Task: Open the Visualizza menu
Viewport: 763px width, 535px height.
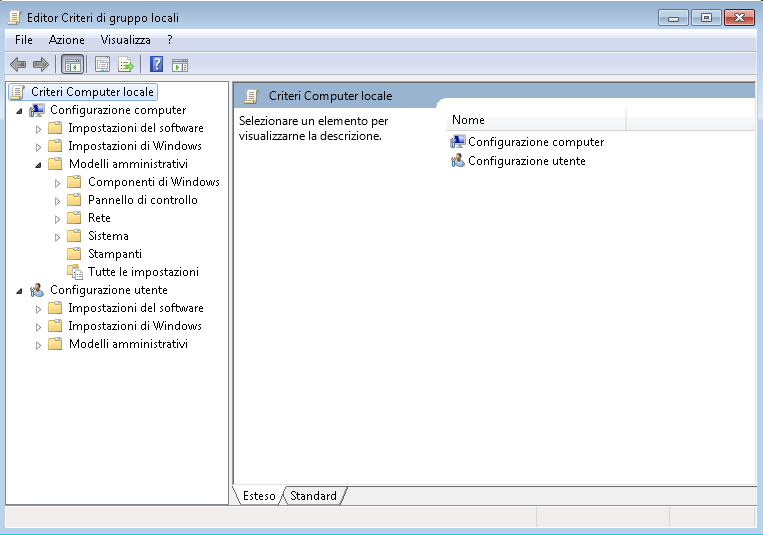Action: click(x=126, y=40)
